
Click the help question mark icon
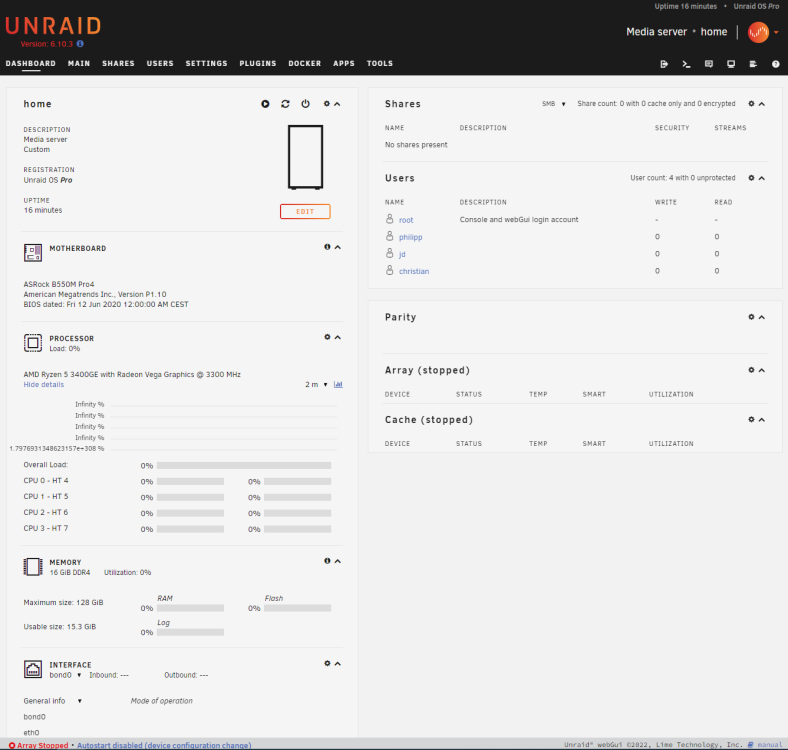[x=775, y=64]
